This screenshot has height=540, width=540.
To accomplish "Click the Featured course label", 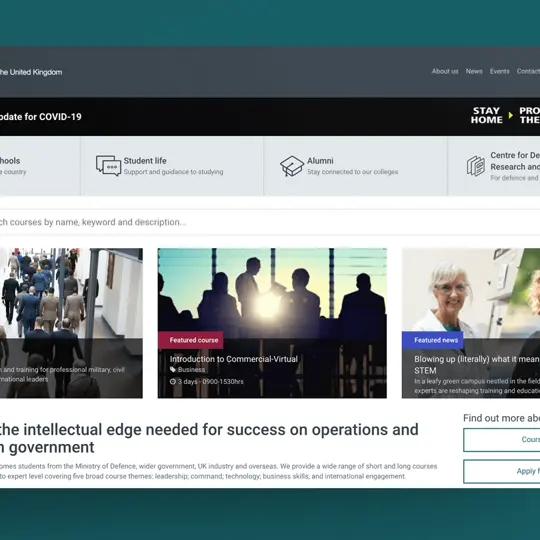I will [x=191, y=340].
